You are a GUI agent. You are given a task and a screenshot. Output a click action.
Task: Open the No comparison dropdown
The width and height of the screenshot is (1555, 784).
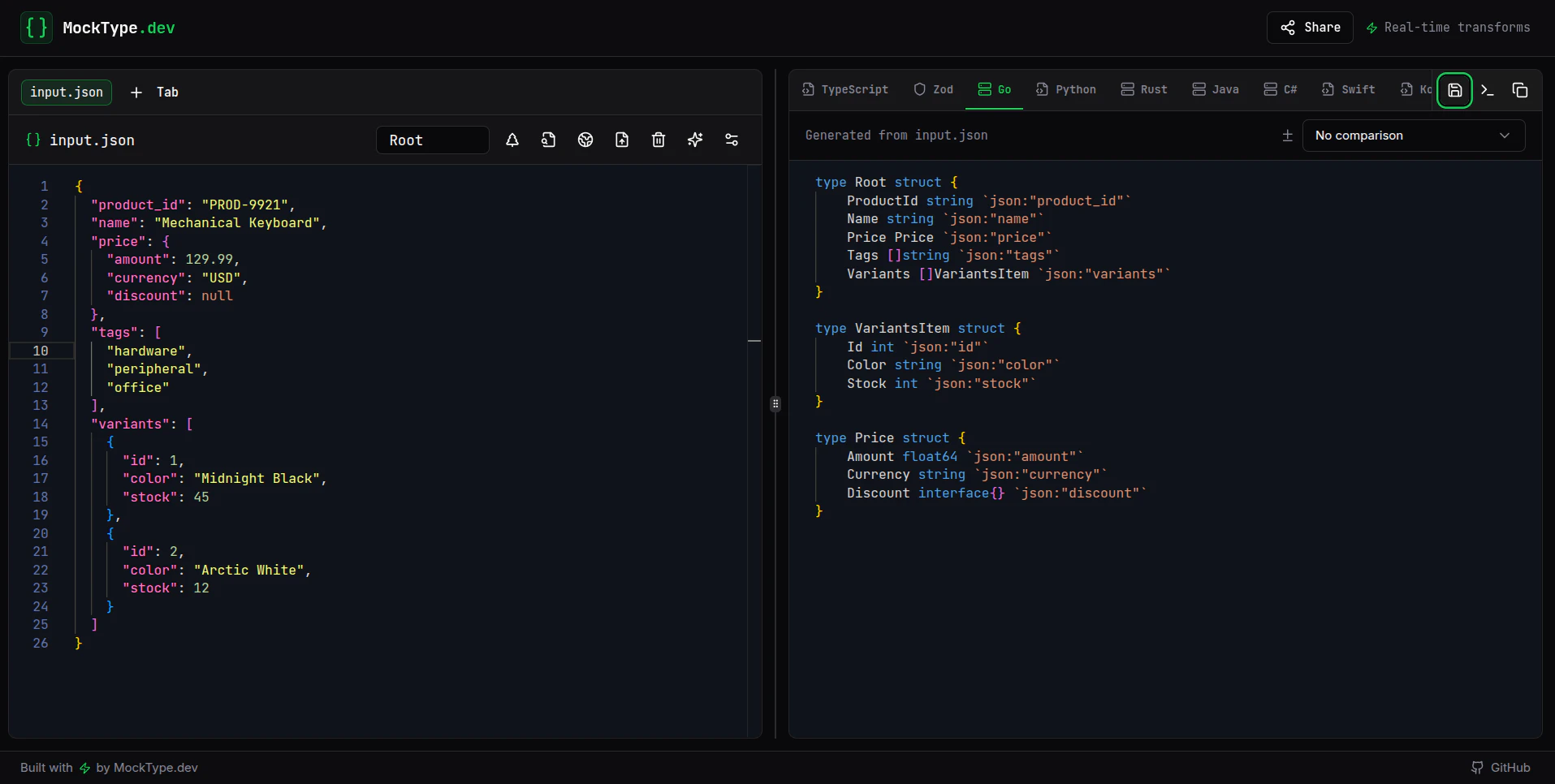click(x=1413, y=136)
